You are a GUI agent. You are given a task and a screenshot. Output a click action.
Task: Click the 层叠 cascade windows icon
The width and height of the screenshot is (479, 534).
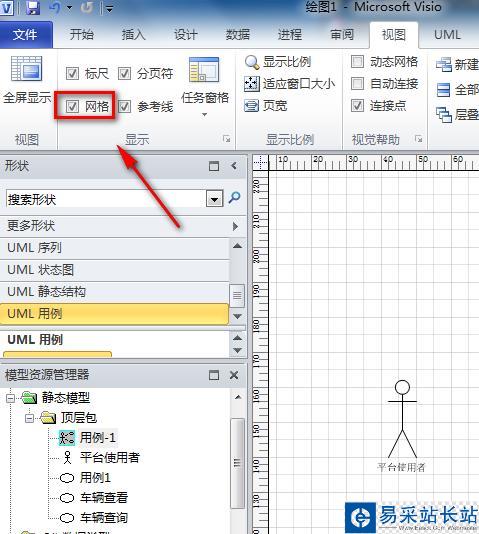tap(444, 114)
